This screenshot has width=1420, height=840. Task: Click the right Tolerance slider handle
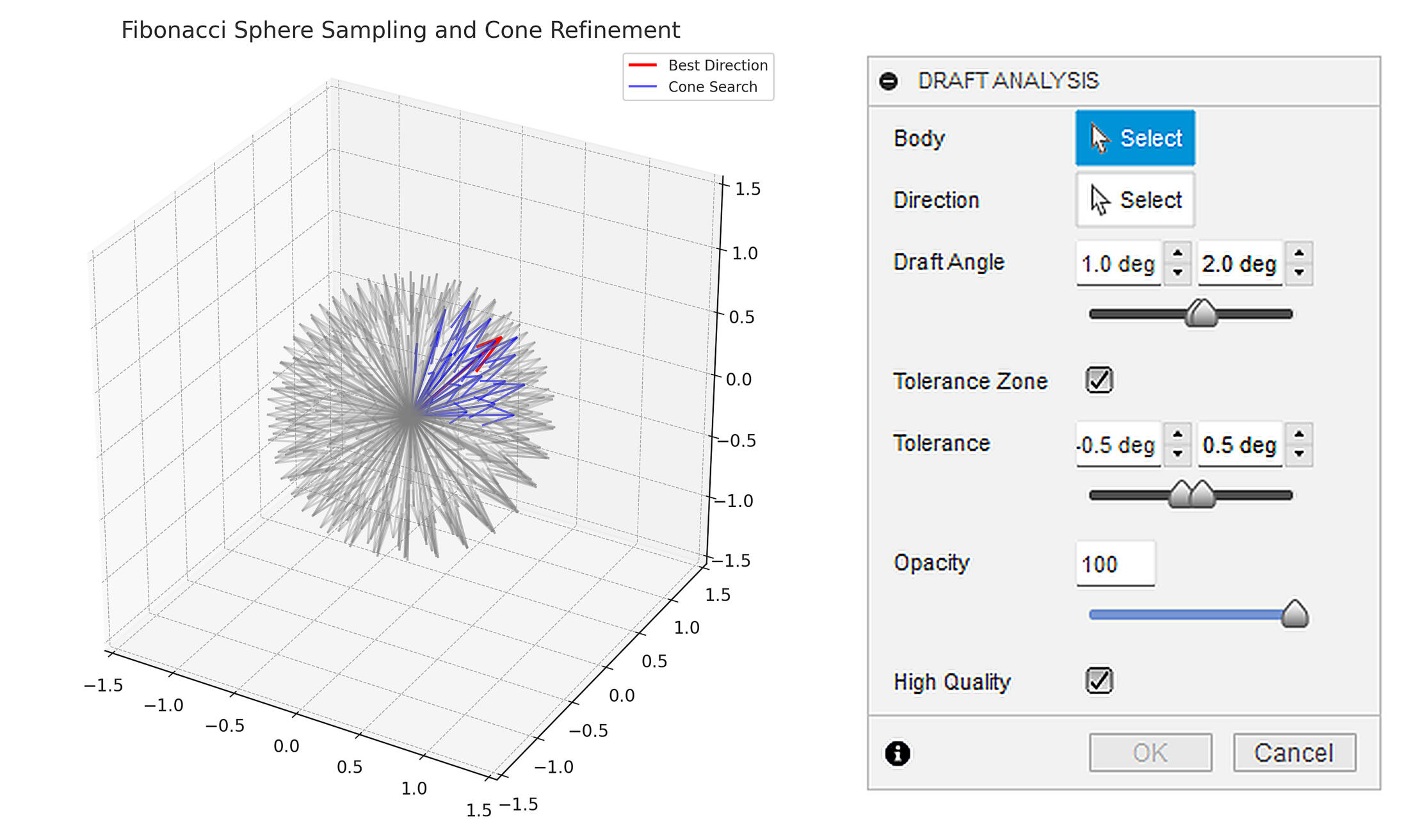pos(1204,495)
